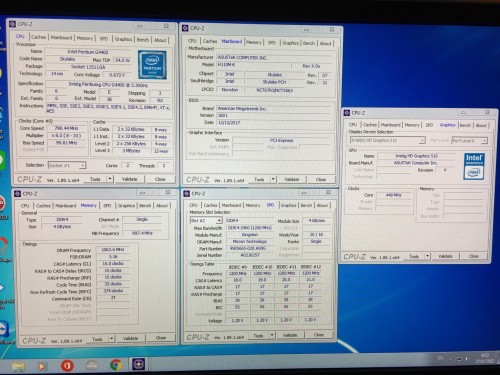Click the Tools button in Memory window
Screen dimensions: 500x375
pos(97,339)
